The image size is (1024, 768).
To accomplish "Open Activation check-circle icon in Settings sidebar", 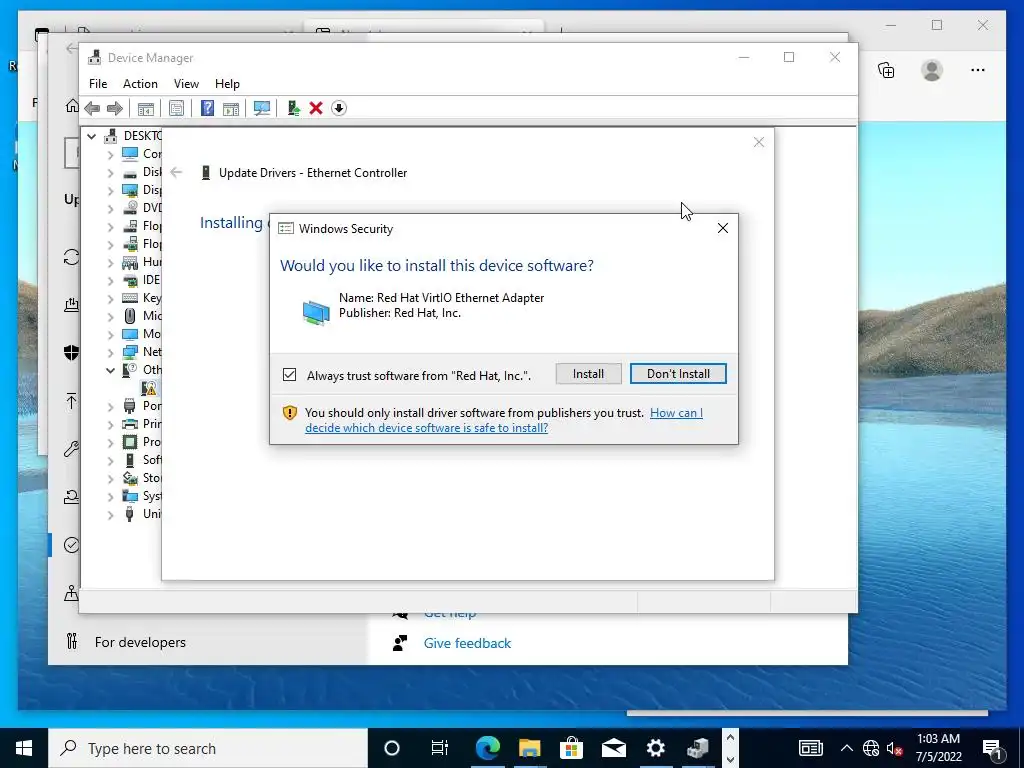I will point(71,545).
